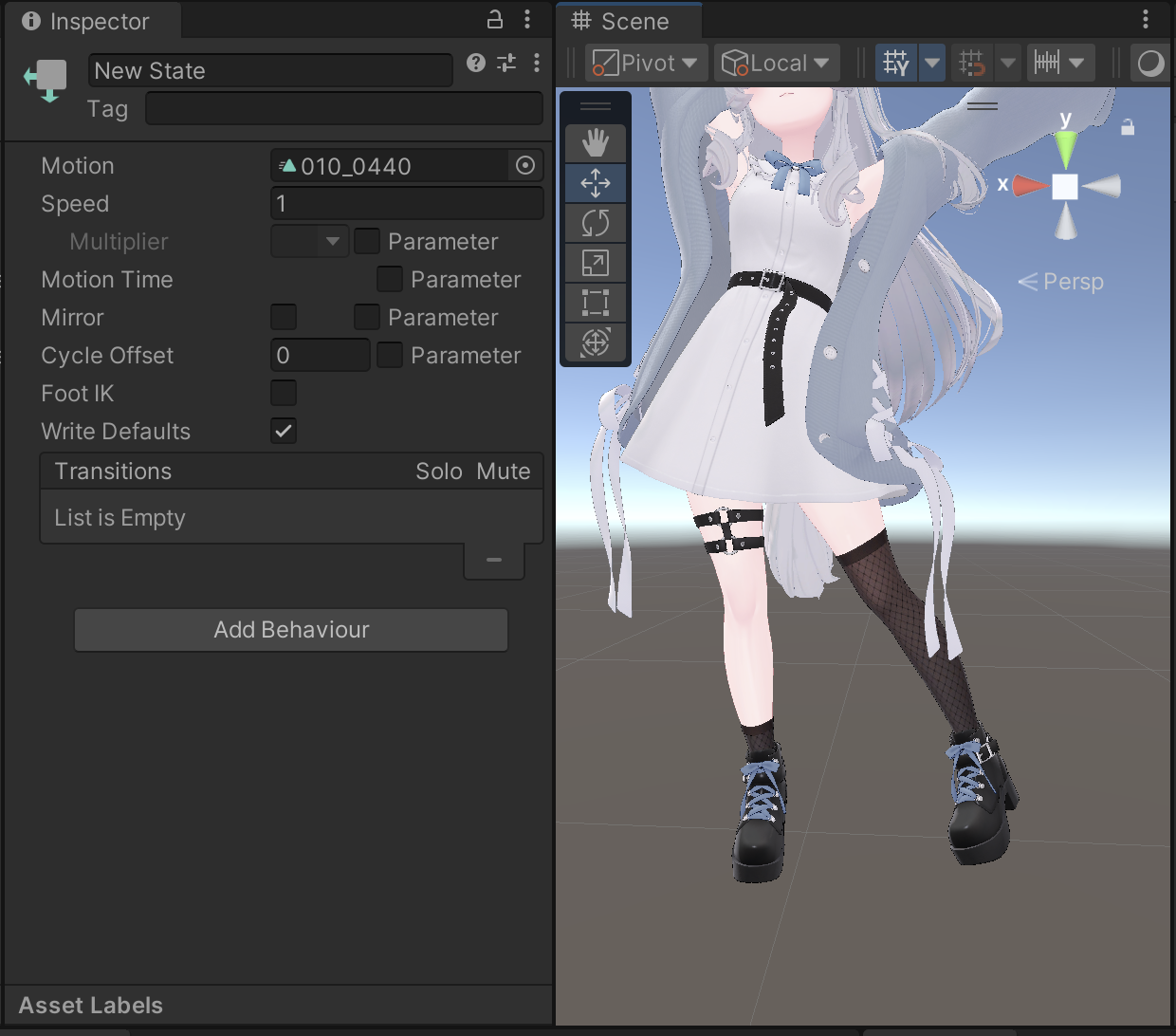Open grid snapping settings dropdown arrow
This screenshot has height=1036, width=1176.
[x=1008, y=63]
